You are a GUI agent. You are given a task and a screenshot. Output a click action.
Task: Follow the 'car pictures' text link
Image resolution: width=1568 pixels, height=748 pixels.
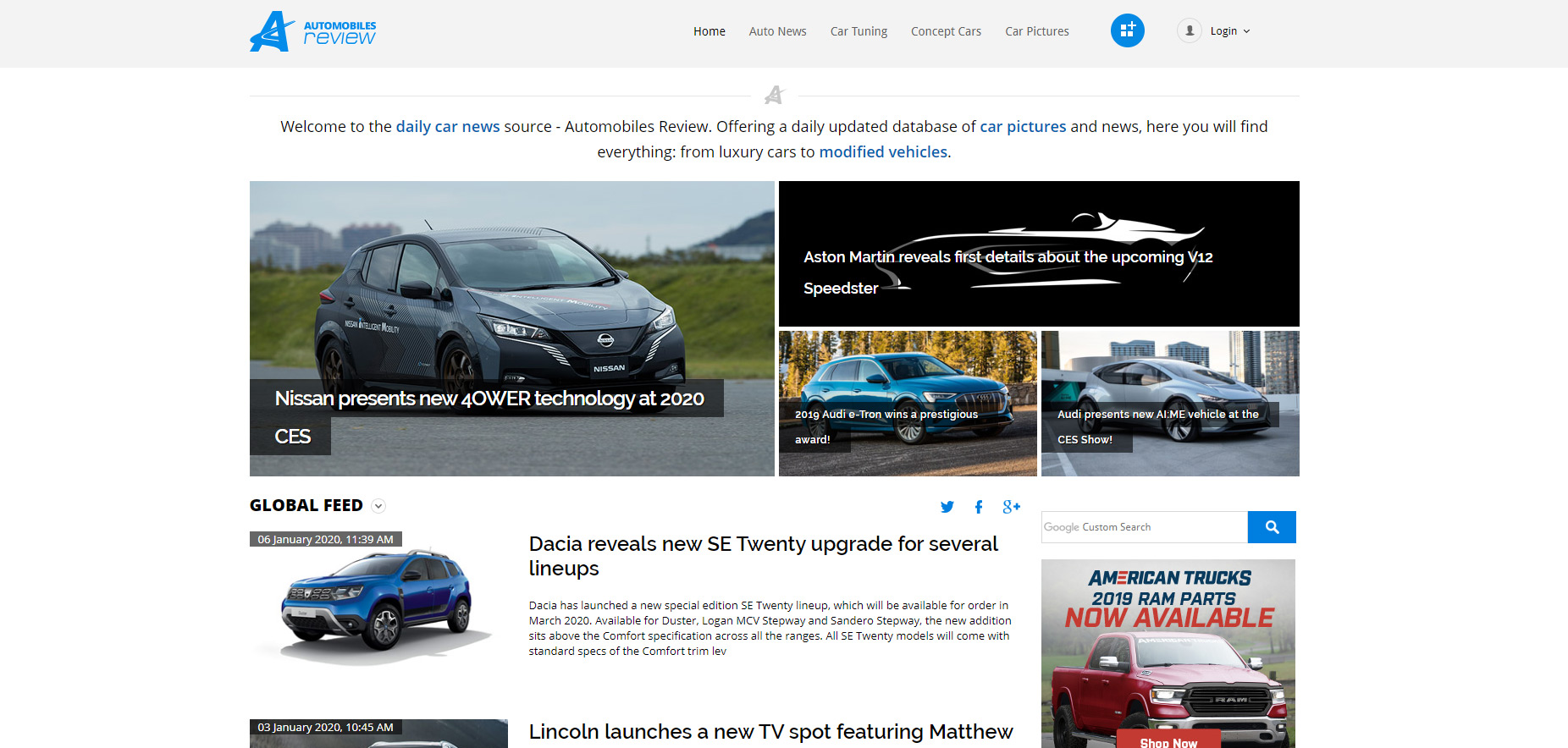1023,127
